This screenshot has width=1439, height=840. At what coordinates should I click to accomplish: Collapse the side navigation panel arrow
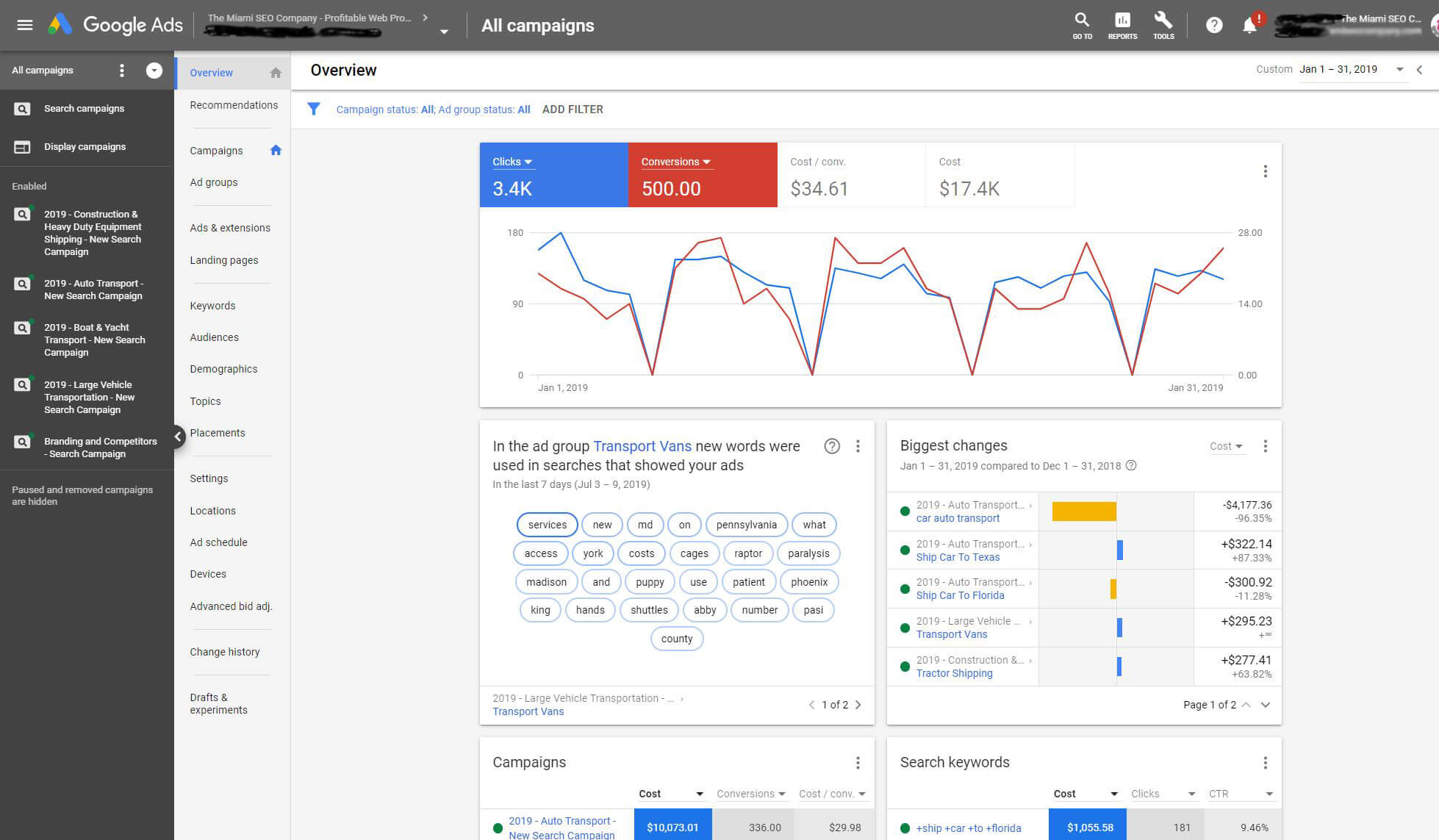coord(178,437)
